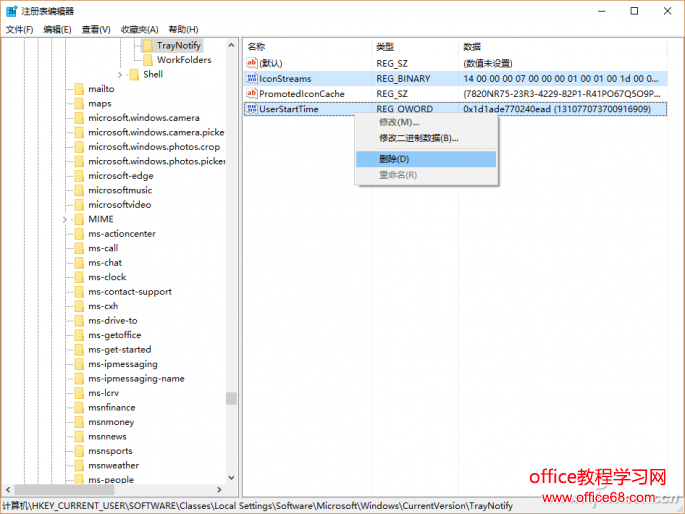Select the UserStartTime value name

pyautogui.click(x=289, y=109)
